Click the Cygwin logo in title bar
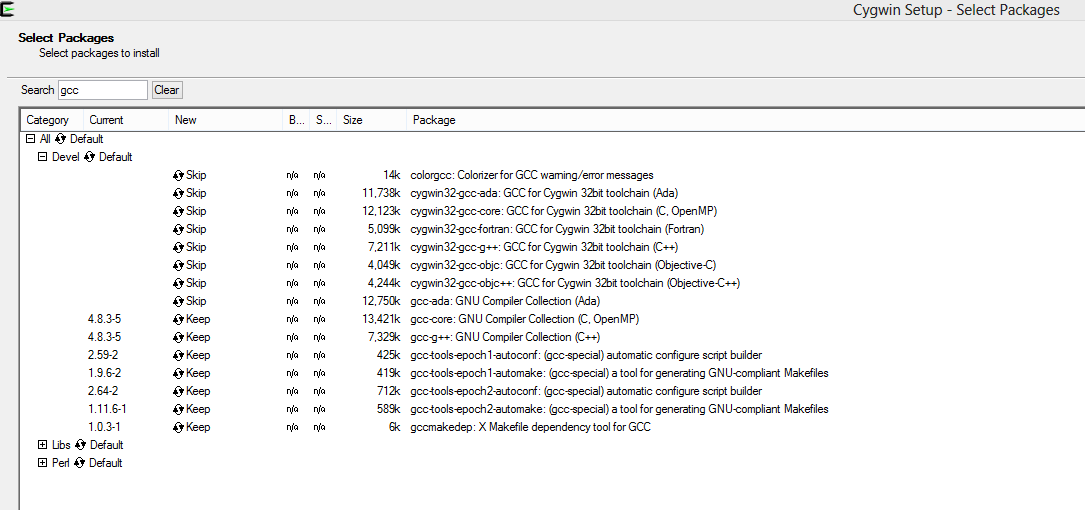Viewport: 1085px width, 510px height. coord(8,10)
